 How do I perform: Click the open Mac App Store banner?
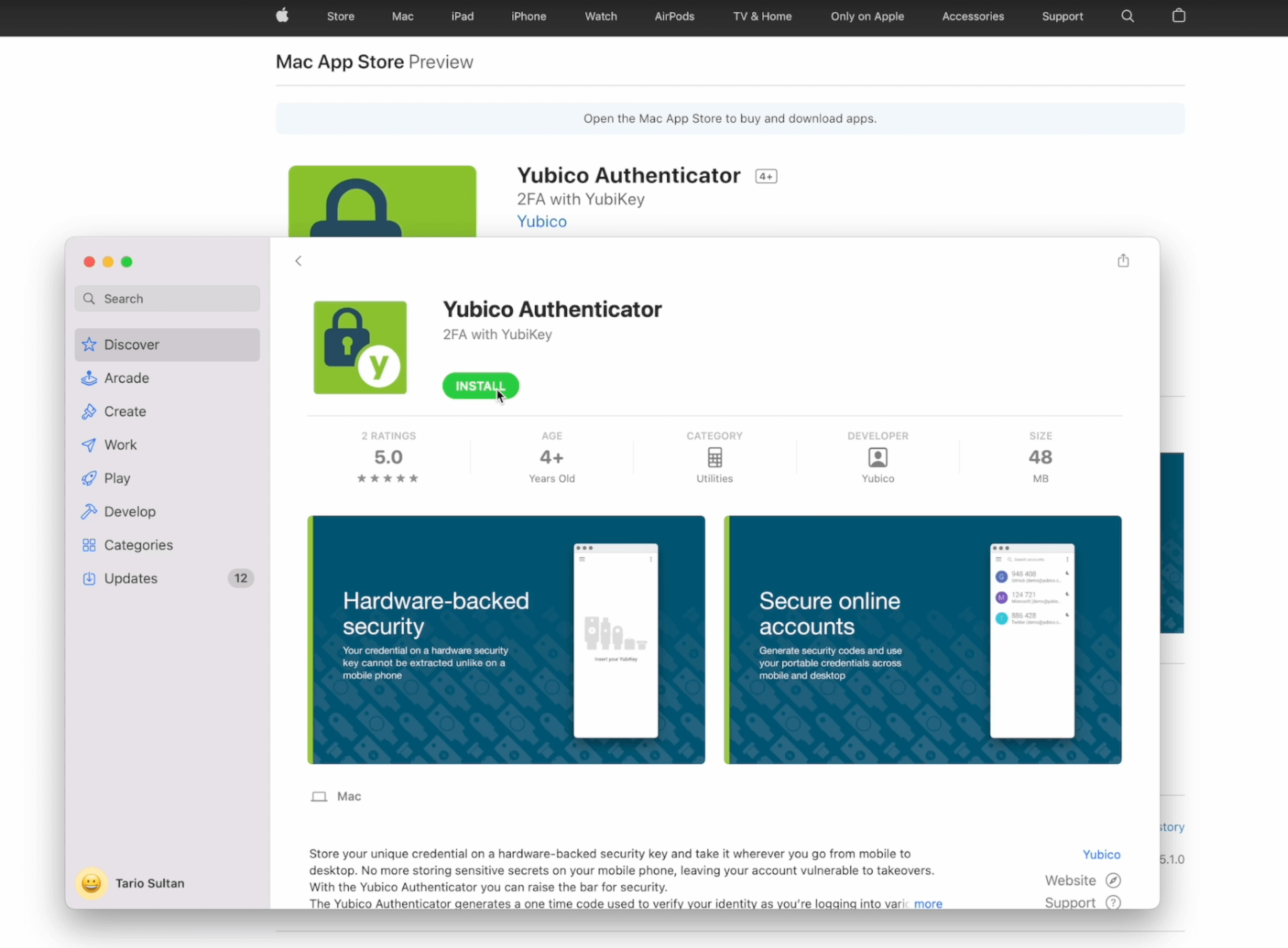(x=730, y=118)
